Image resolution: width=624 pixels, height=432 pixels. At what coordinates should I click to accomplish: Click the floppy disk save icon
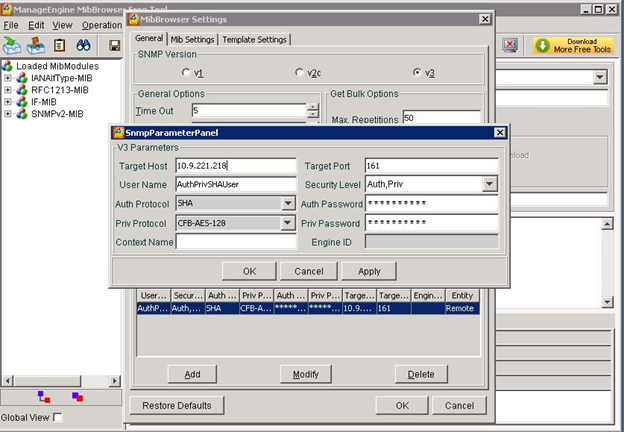tap(115, 45)
